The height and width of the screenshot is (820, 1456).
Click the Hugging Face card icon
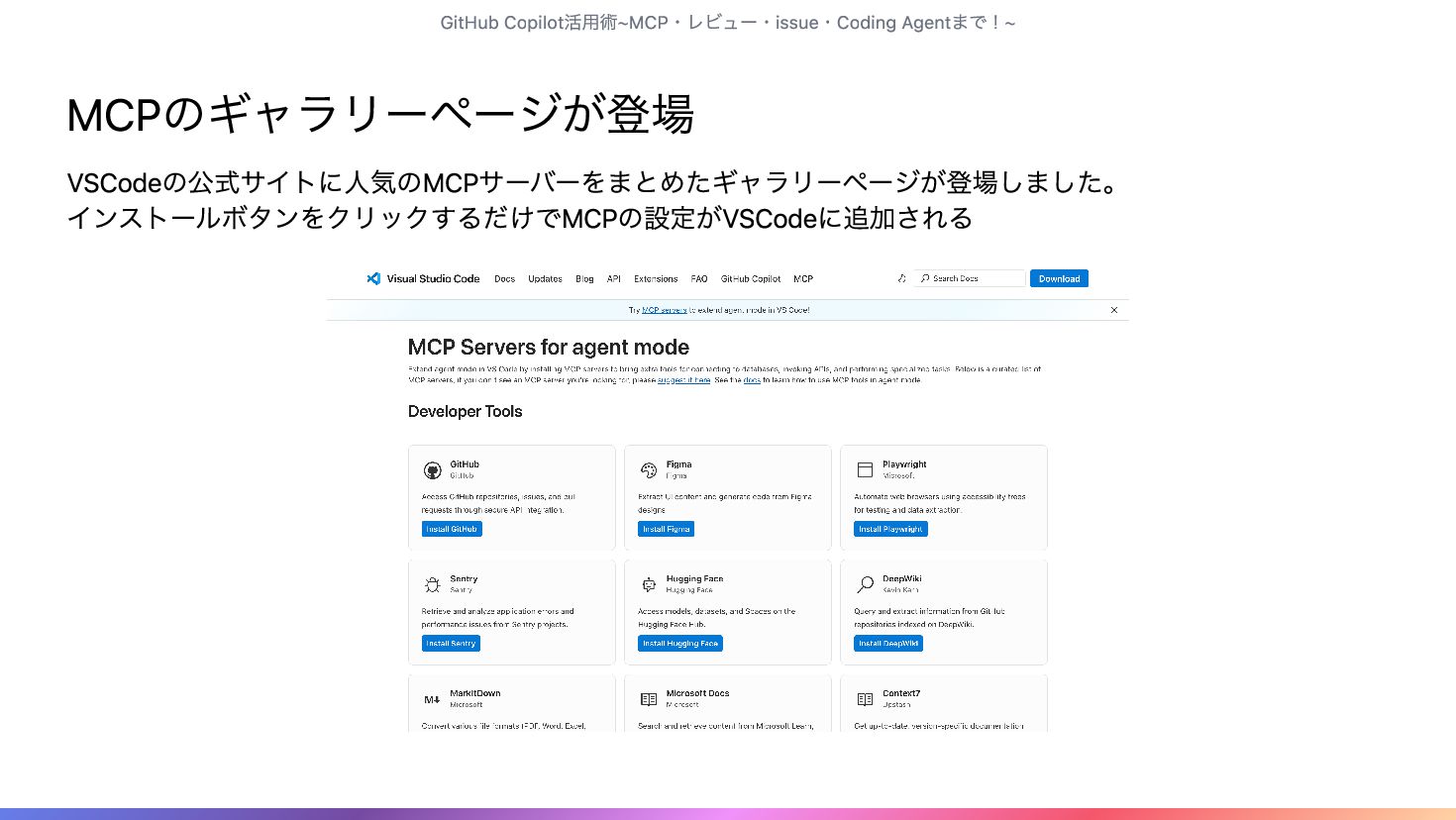coord(649,584)
